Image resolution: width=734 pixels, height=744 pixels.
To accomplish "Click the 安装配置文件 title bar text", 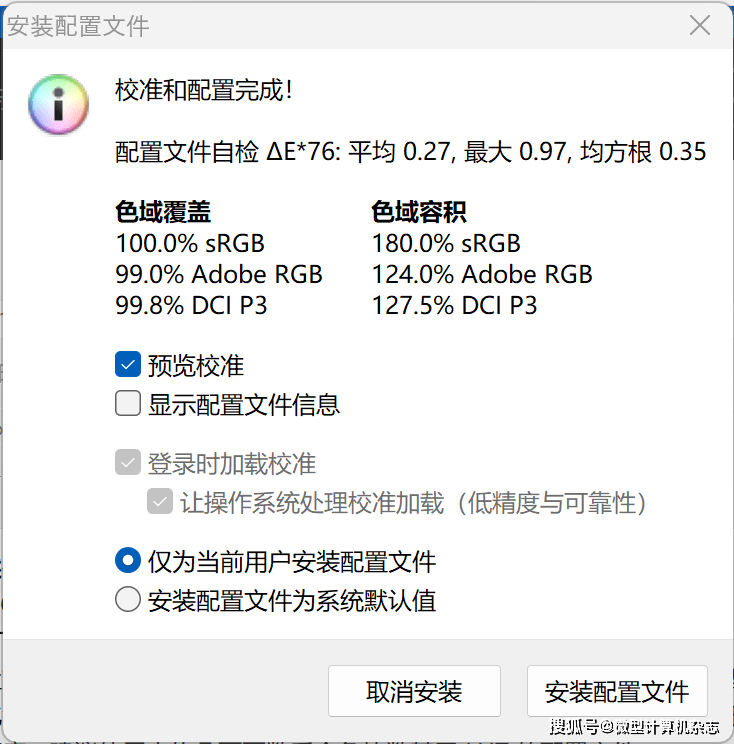I will [78, 26].
